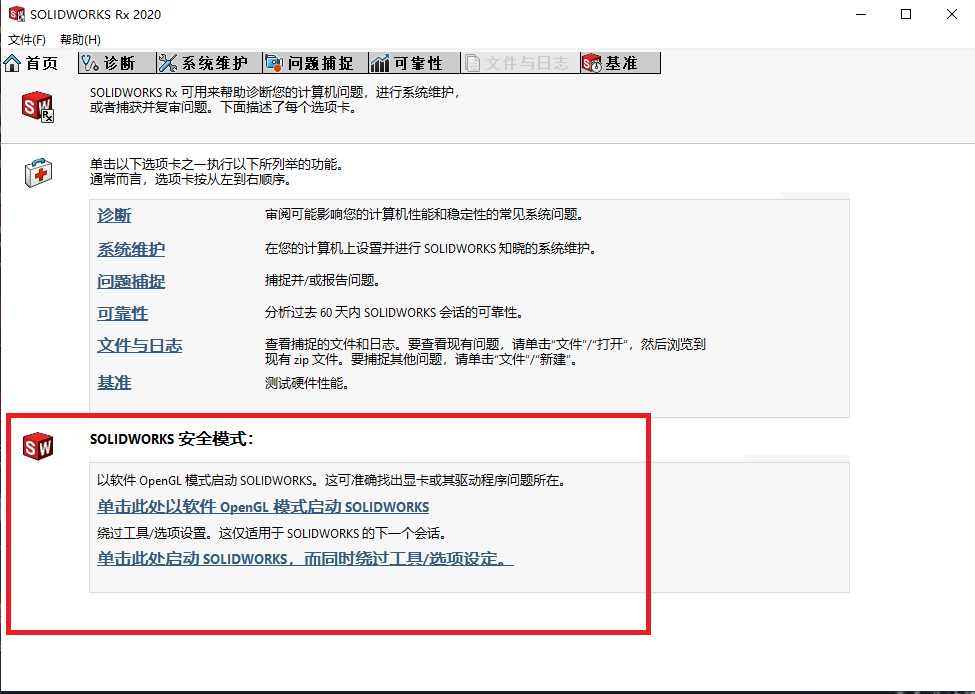Click the text 测试硬件性能。
This screenshot has width=975, height=694.
[307, 383]
